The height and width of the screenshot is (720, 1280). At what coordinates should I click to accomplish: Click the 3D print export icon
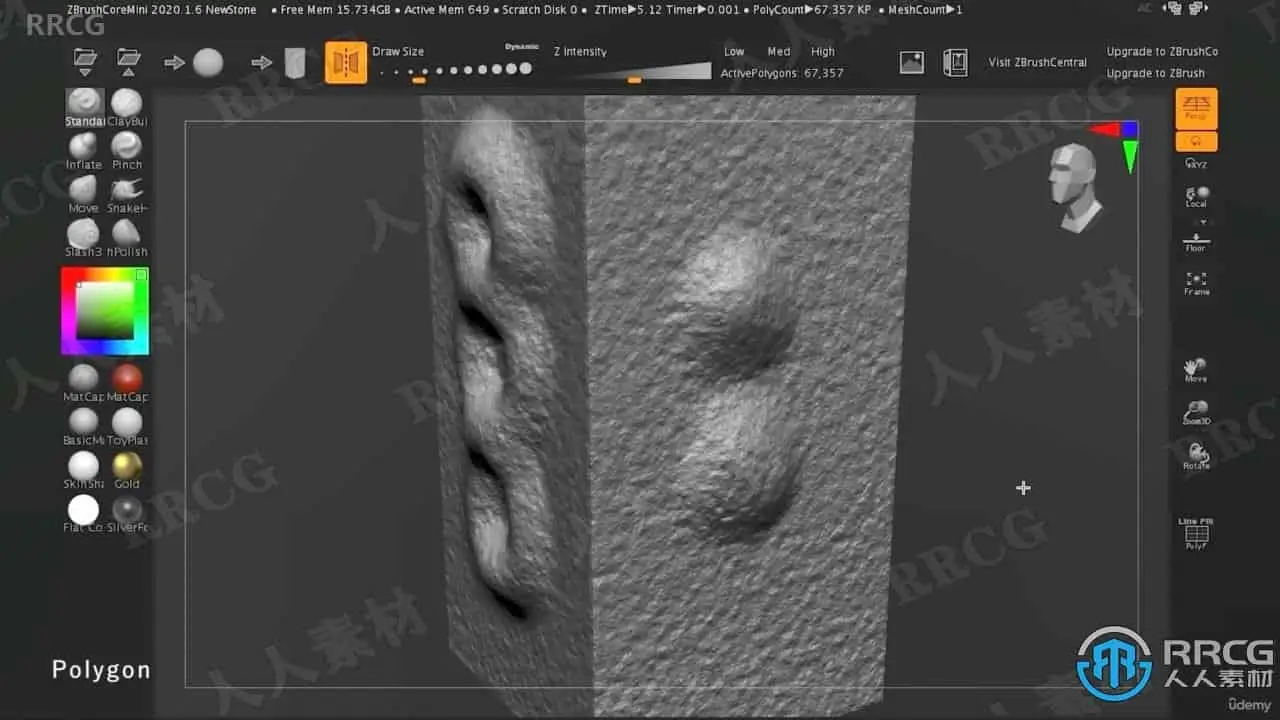pos(955,62)
